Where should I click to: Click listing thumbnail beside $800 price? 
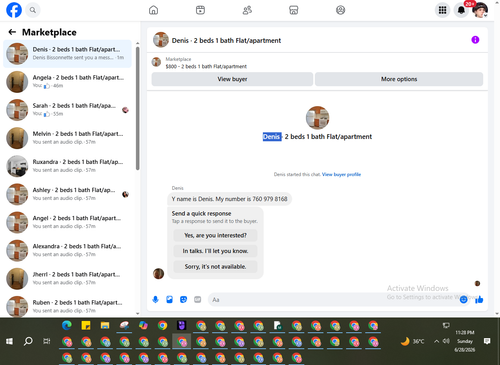(156, 62)
